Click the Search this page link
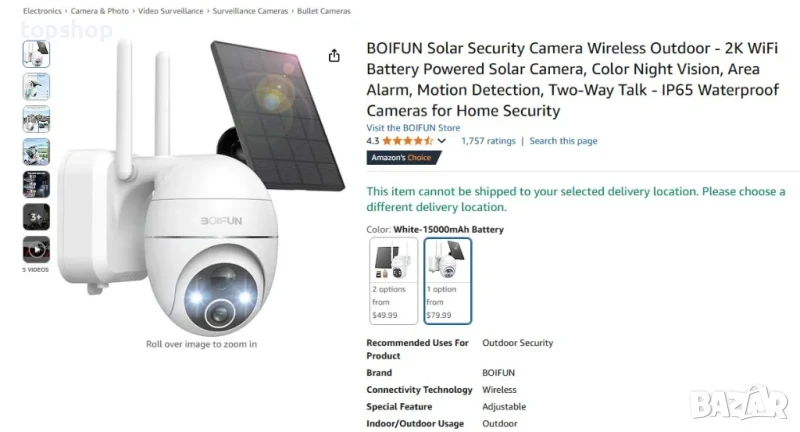 tap(563, 141)
